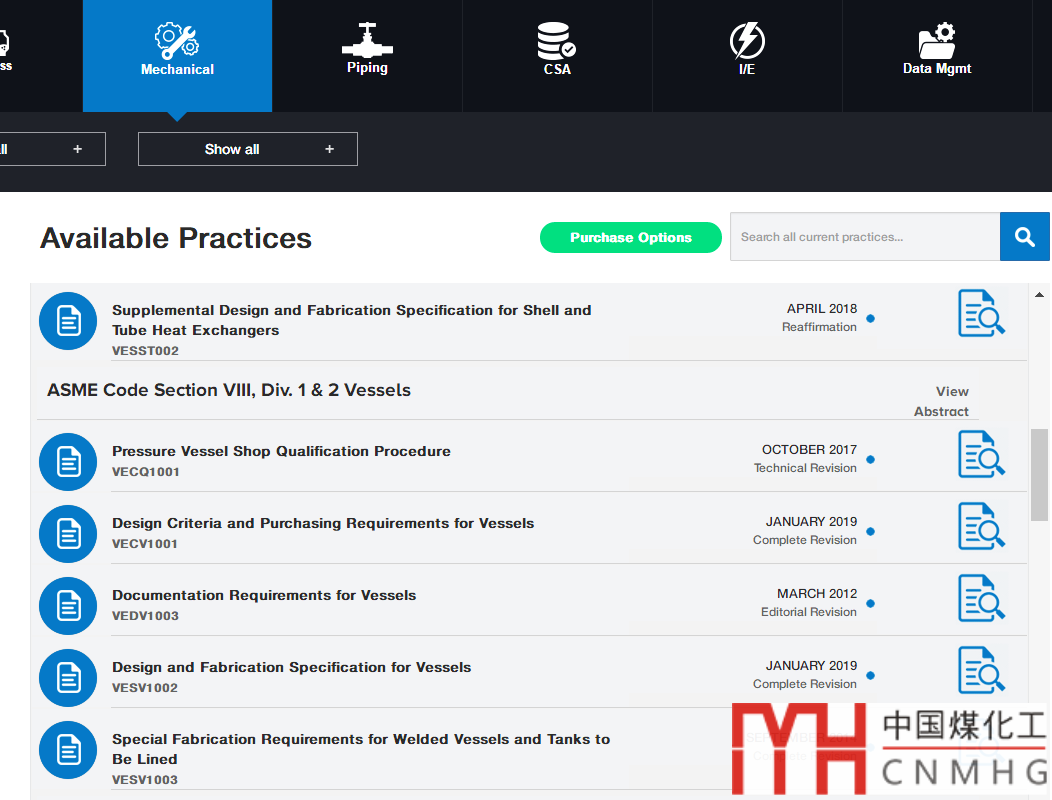
Task: Open document icon for VESST002 practice
Action: click(x=68, y=321)
